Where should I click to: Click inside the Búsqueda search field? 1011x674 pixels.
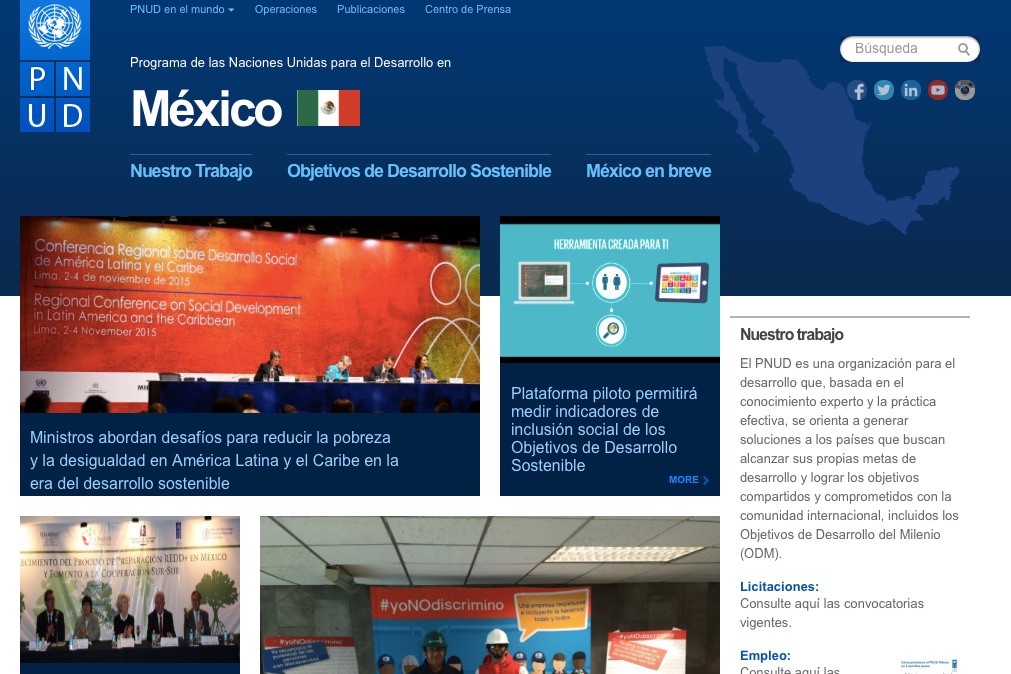click(x=900, y=49)
